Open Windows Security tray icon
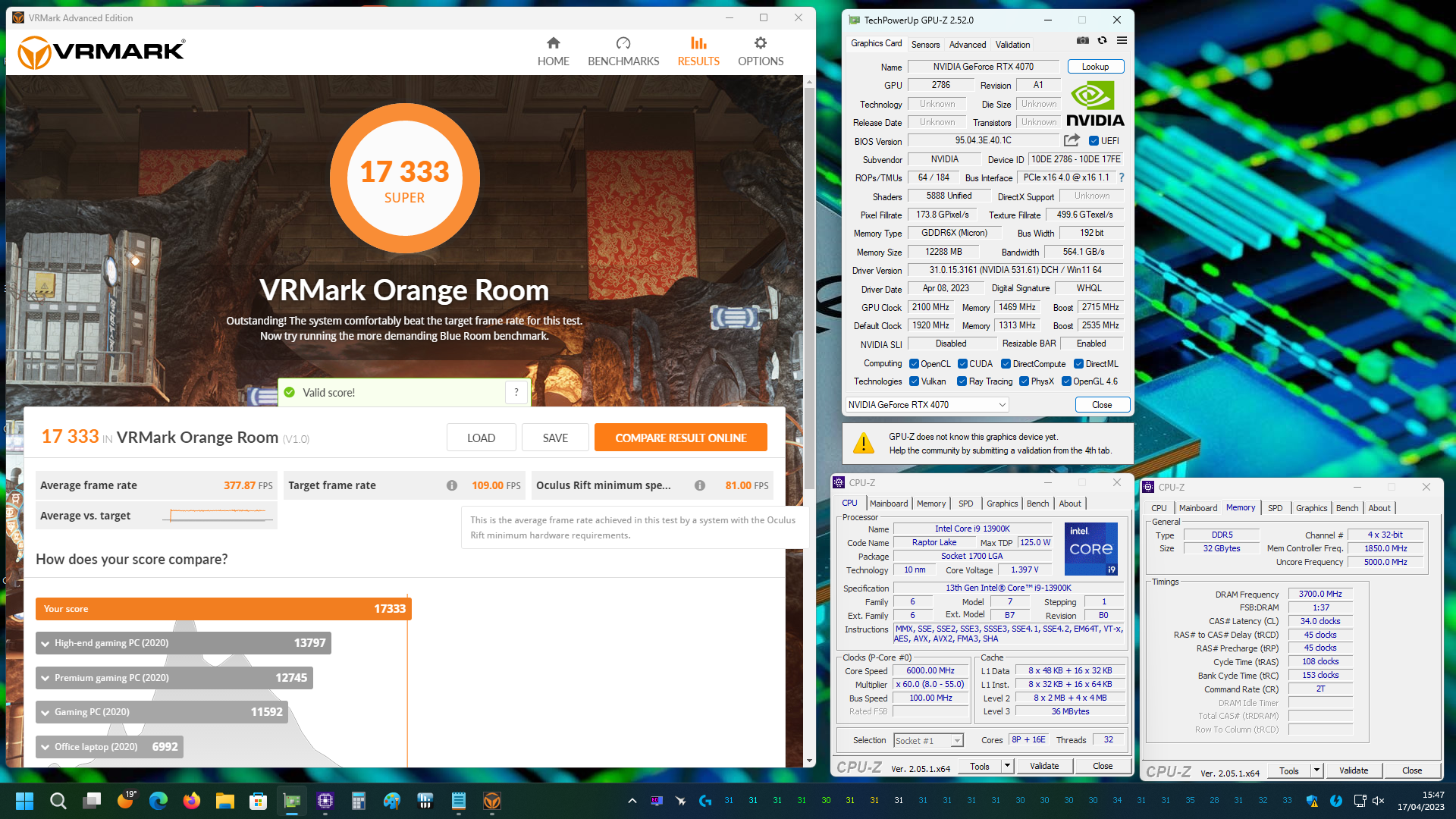 1312,801
